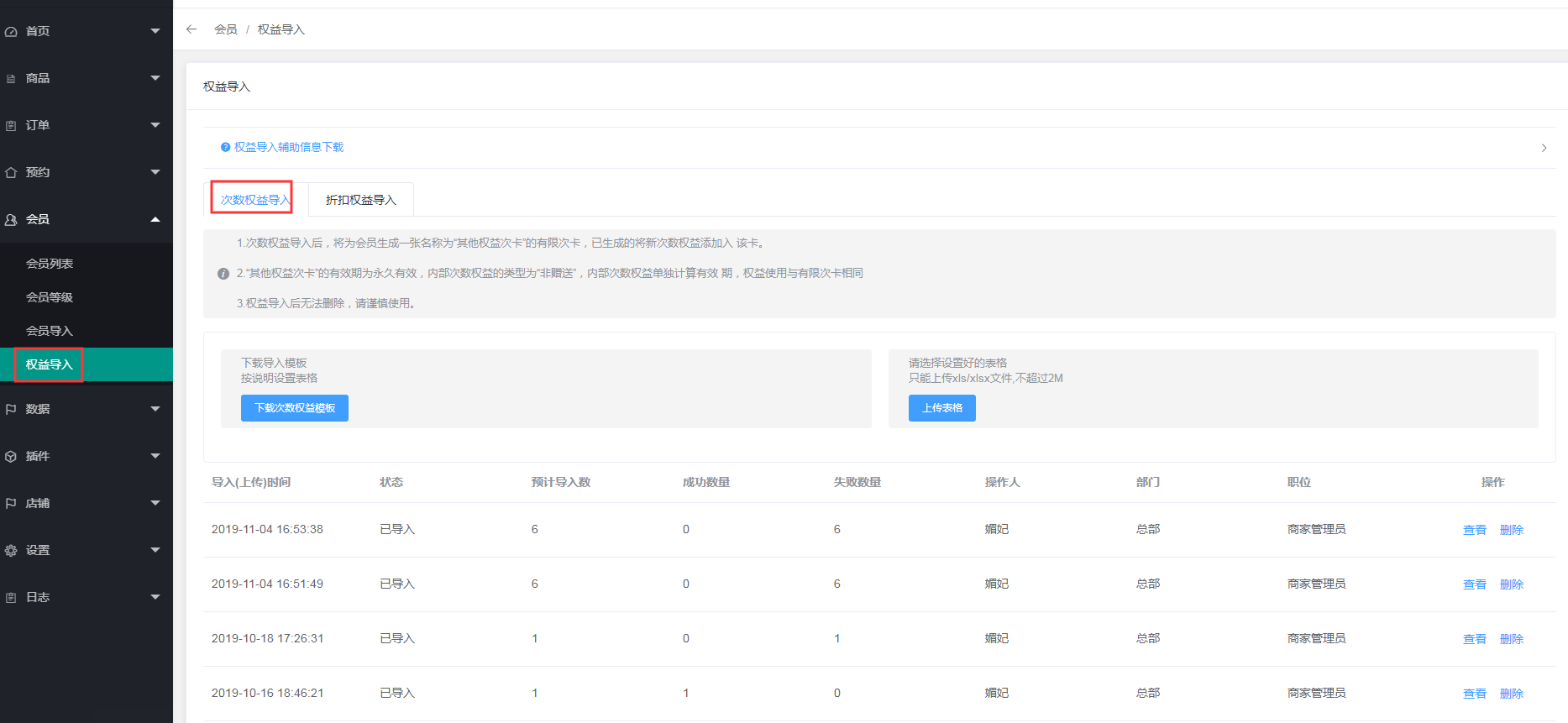Open 会员列表 in sidebar submenu
Screen dimensions: 1568x723
click(50, 264)
